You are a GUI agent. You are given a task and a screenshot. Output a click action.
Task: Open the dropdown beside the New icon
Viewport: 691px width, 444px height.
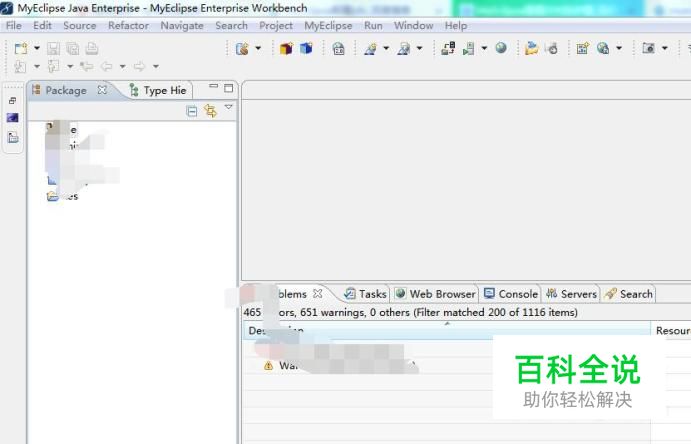click(x=37, y=48)
